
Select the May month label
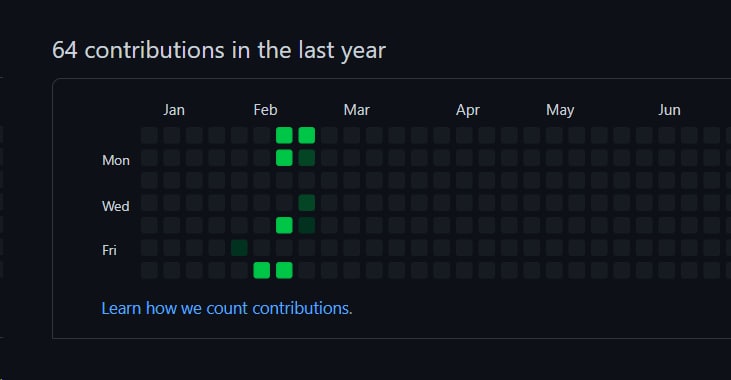(560, 111)
